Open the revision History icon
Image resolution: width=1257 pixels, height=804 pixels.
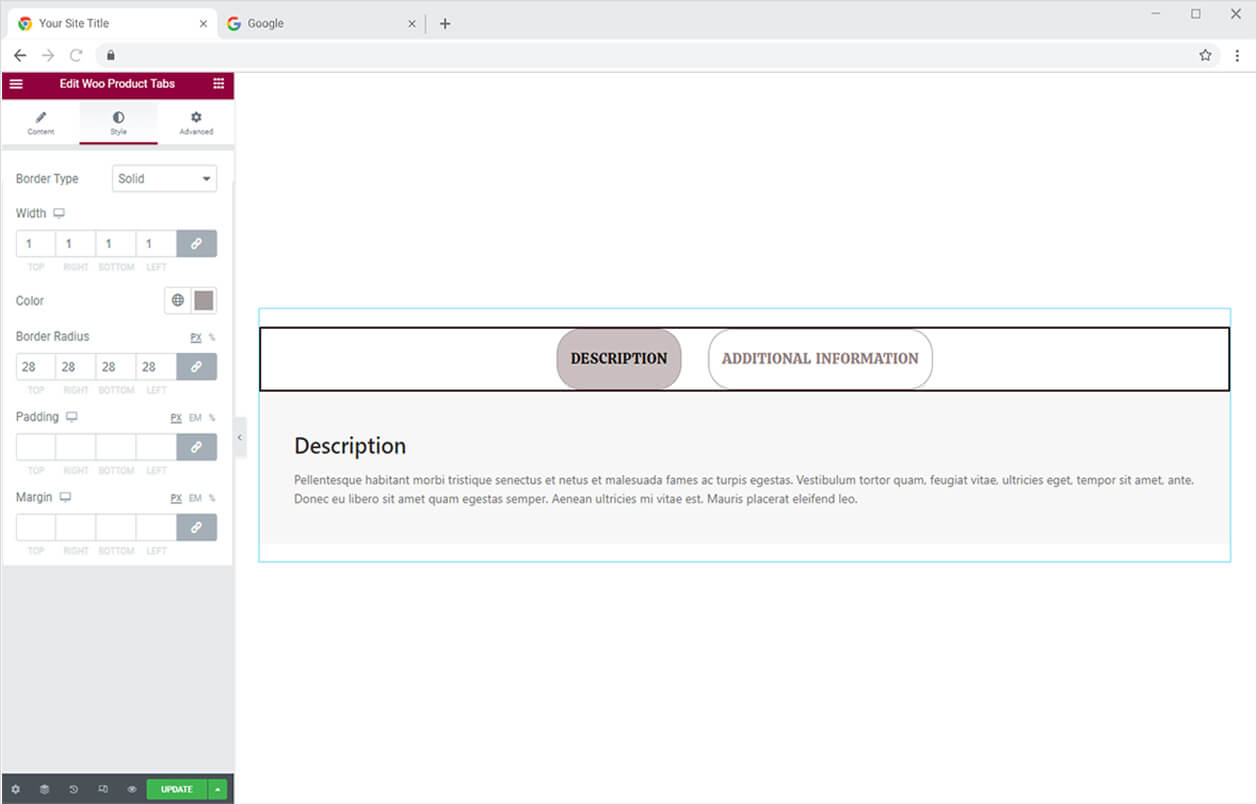[x=73, y=789]
